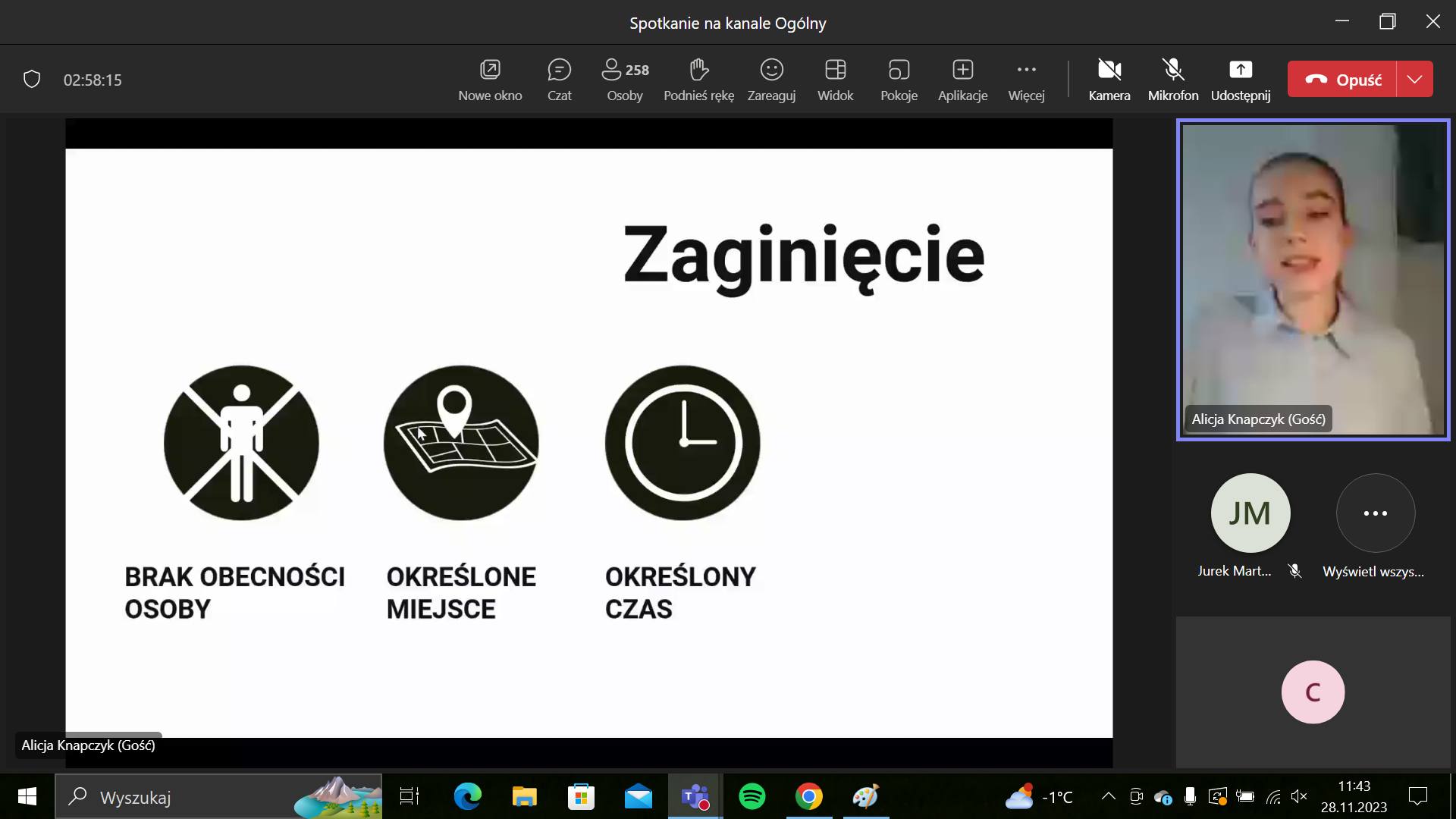Expand the arrow next to Opuść
Screen dimensions: 1456x819
click(x=1414, y=80)
